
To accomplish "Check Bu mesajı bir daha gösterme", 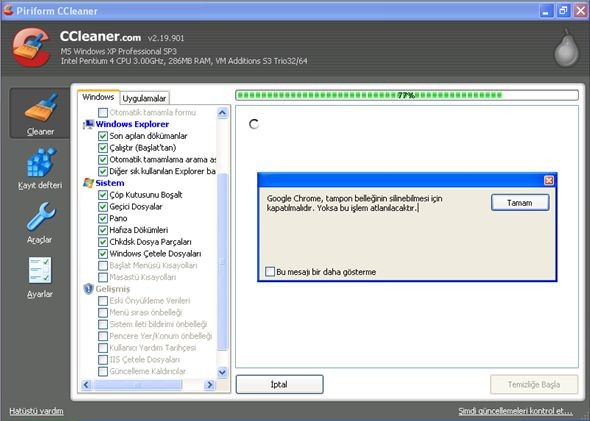I will pyautogui.click(x=270, y=272).
